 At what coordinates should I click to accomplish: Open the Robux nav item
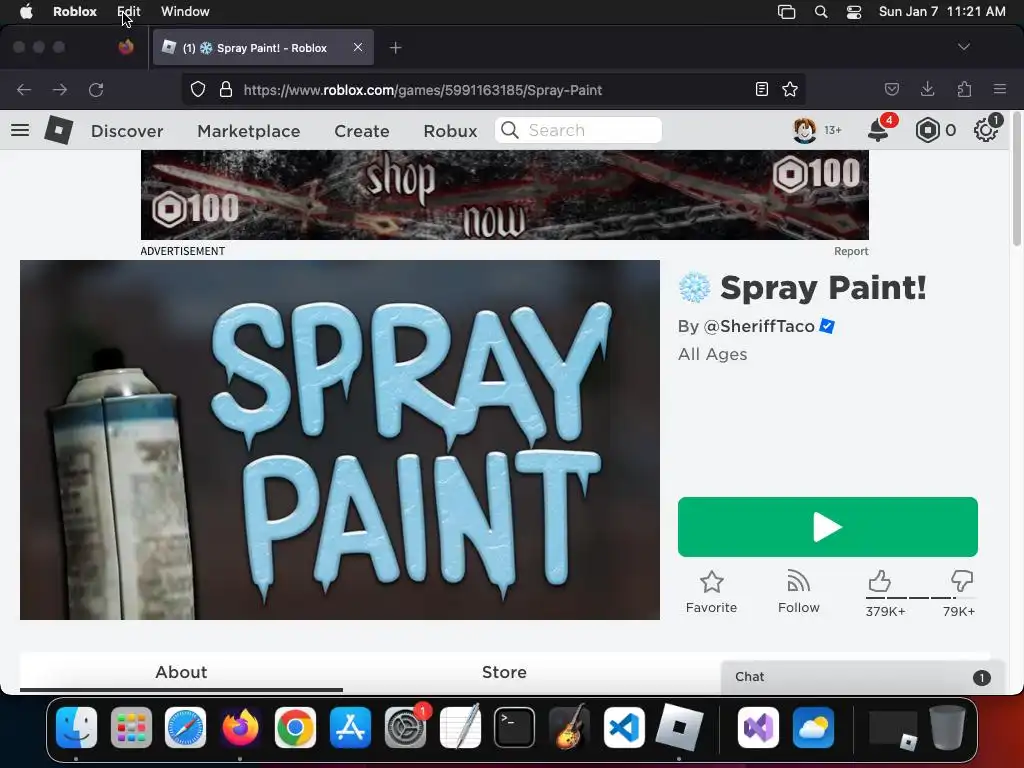tap(451, 131)
